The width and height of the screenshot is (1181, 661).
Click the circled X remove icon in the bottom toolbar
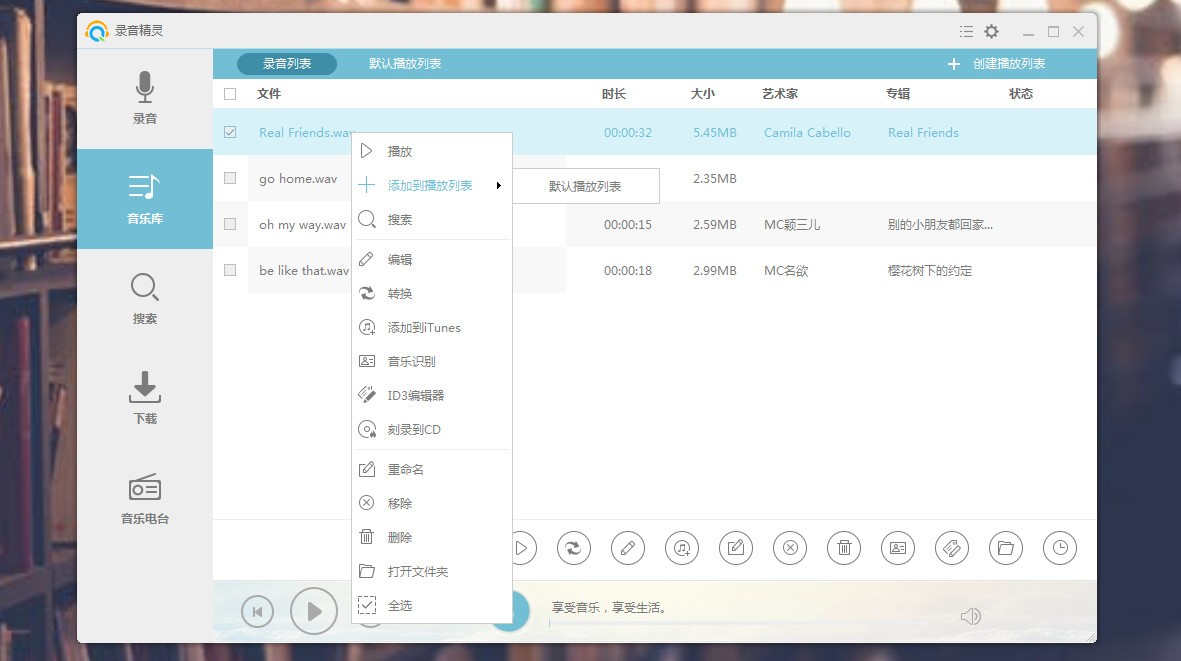coord(790,548)
